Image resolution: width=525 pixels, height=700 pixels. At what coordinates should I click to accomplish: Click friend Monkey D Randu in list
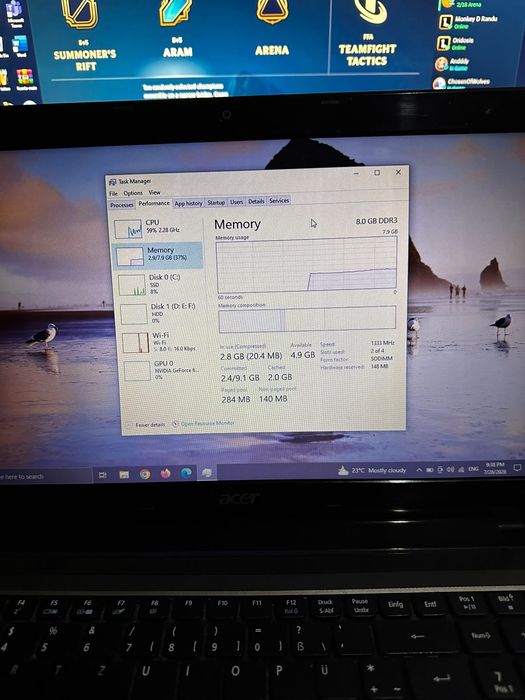coord(469,21)
